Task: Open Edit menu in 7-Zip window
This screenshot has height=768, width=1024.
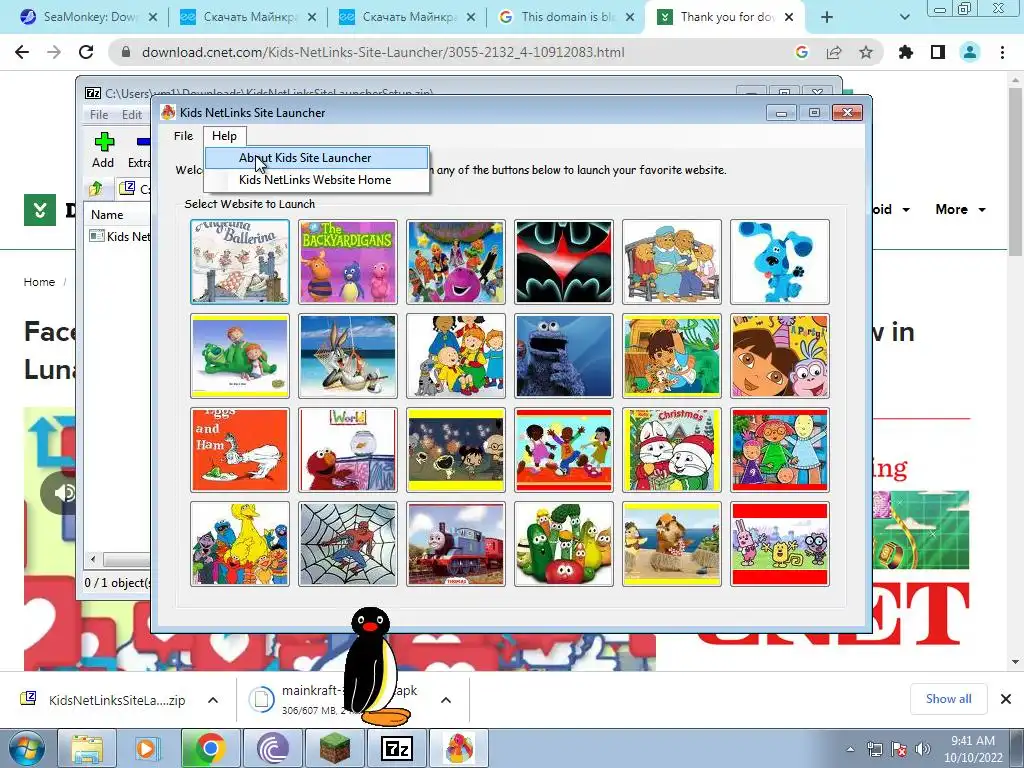Action: pyautogui.click(x=132, y=115)
